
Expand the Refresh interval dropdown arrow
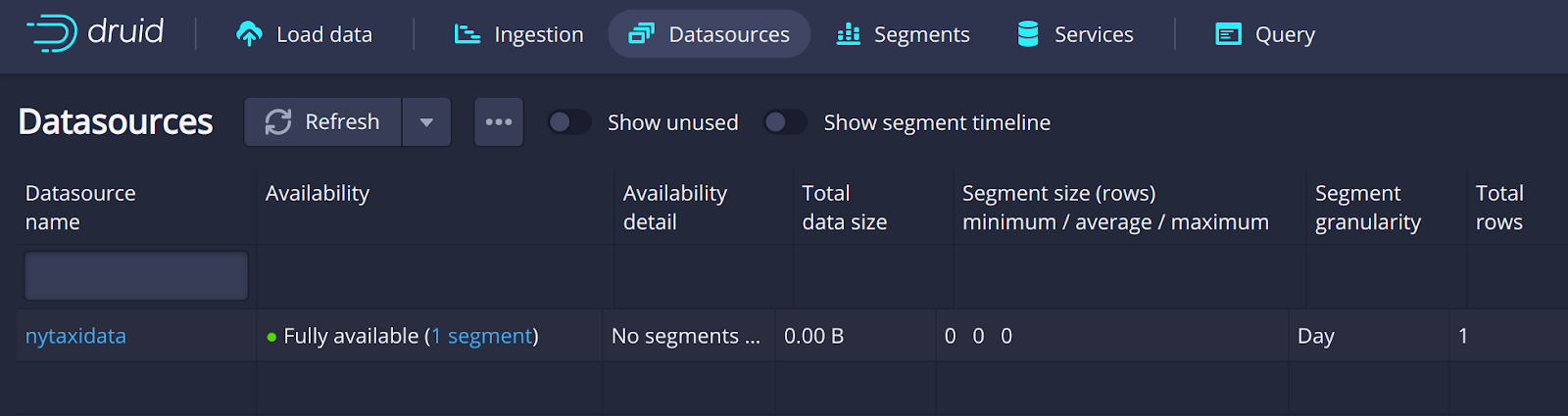(x=426, y=122)
